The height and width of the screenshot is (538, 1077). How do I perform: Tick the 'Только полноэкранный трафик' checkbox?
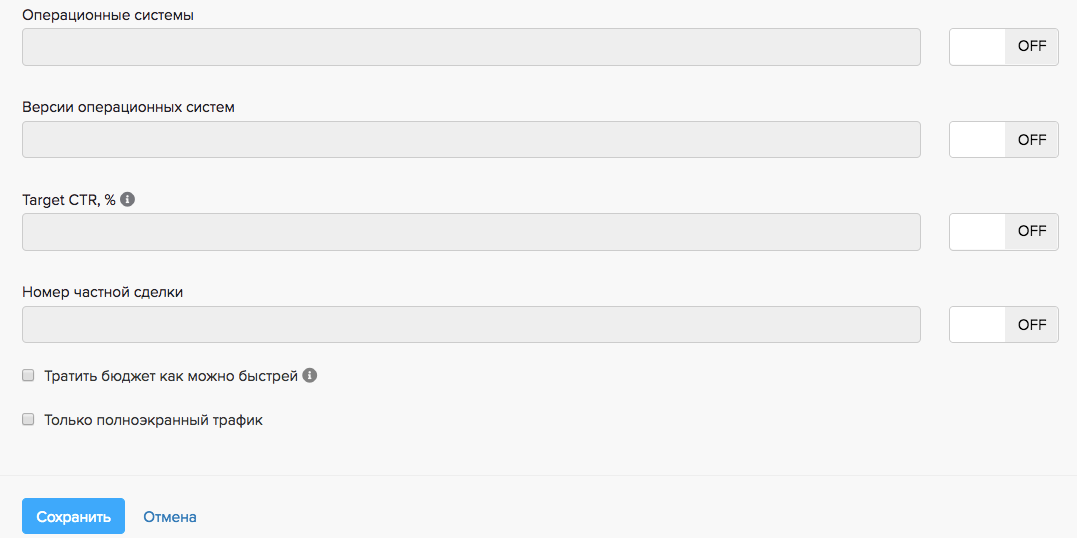tap(29, 420)
